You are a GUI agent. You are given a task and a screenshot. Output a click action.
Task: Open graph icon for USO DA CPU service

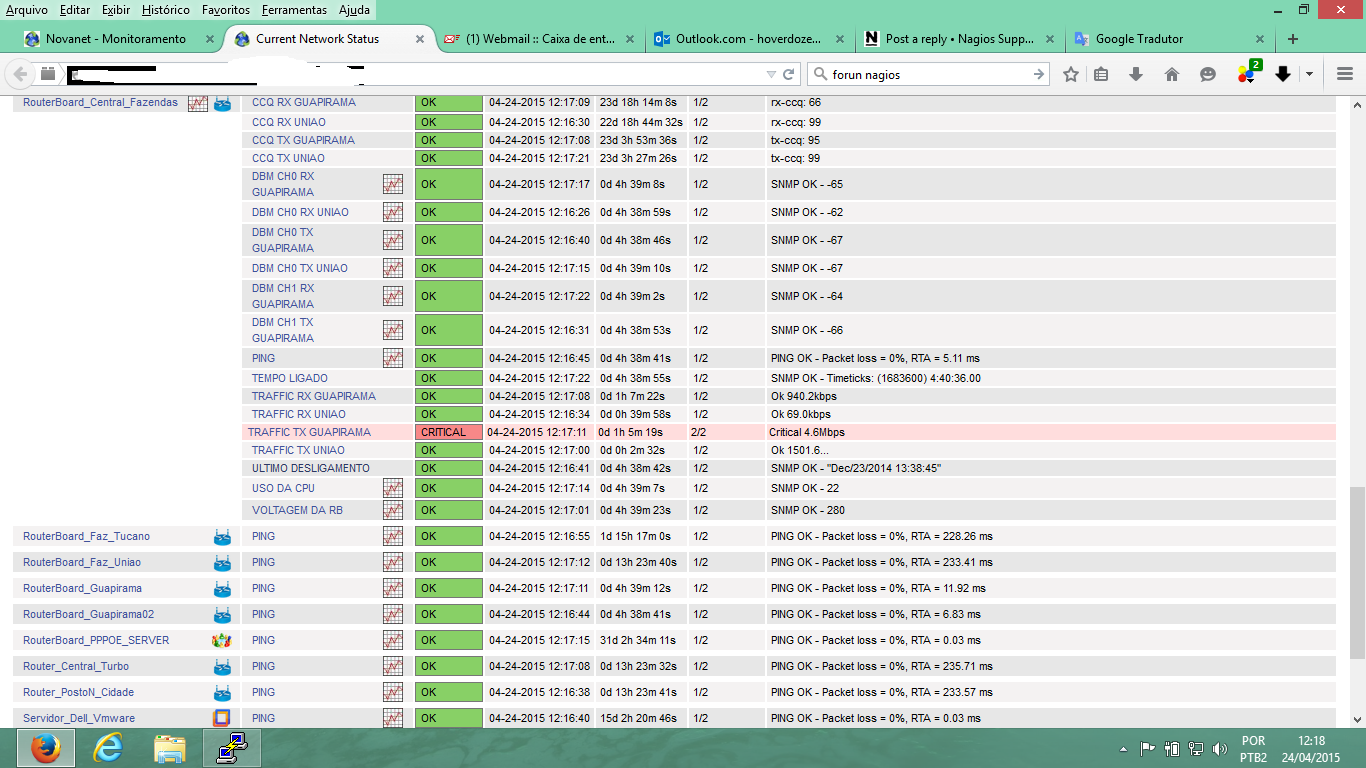pyautogui.click(x=392, y=488)
